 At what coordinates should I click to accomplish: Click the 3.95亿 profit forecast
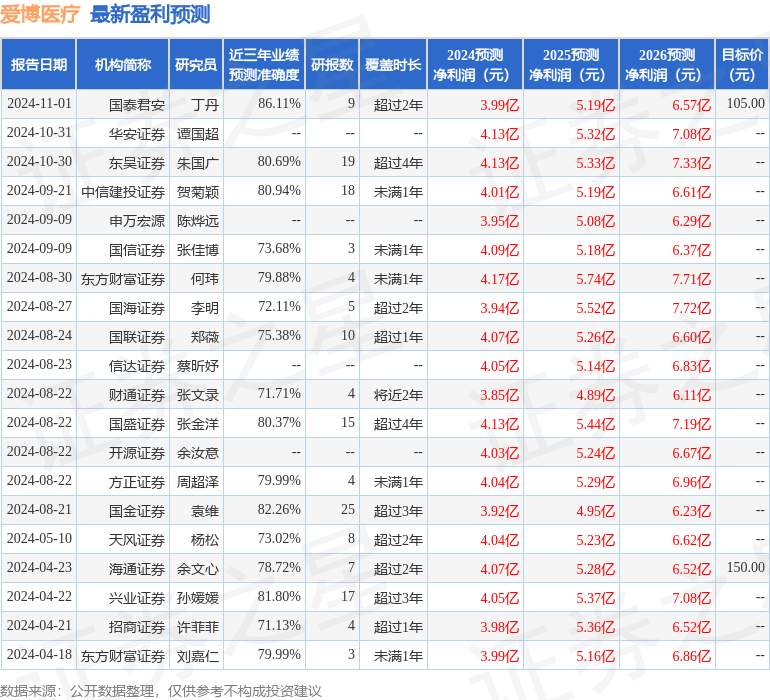(x=499, y=221)
